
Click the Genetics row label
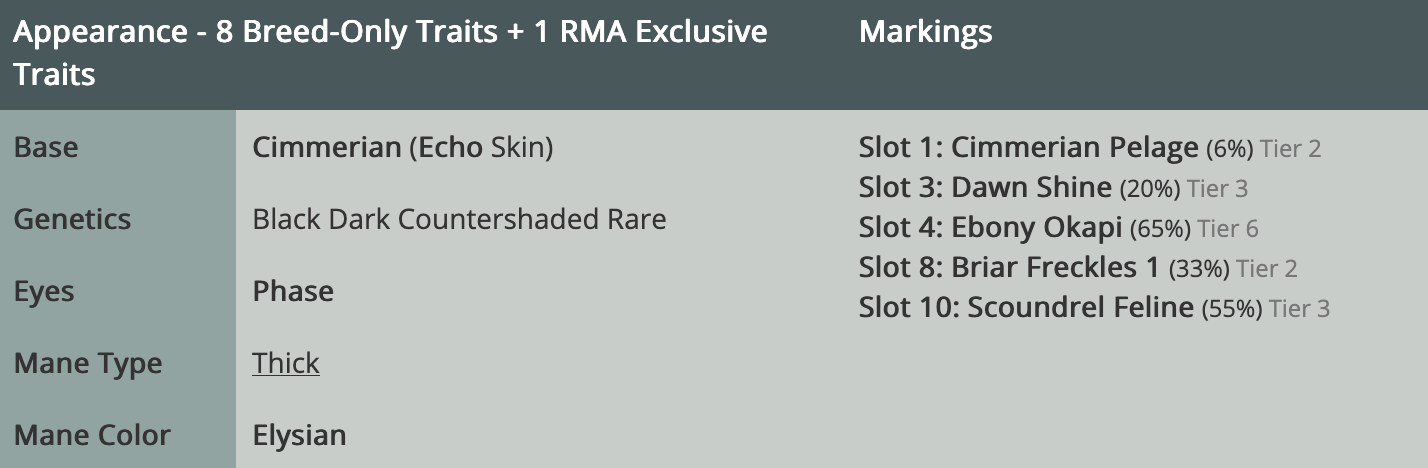72,219
